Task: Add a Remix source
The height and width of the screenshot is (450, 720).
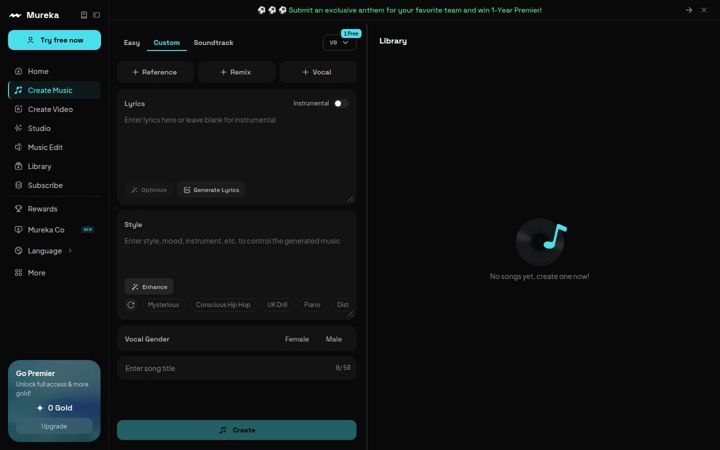Action: (236, 72)
